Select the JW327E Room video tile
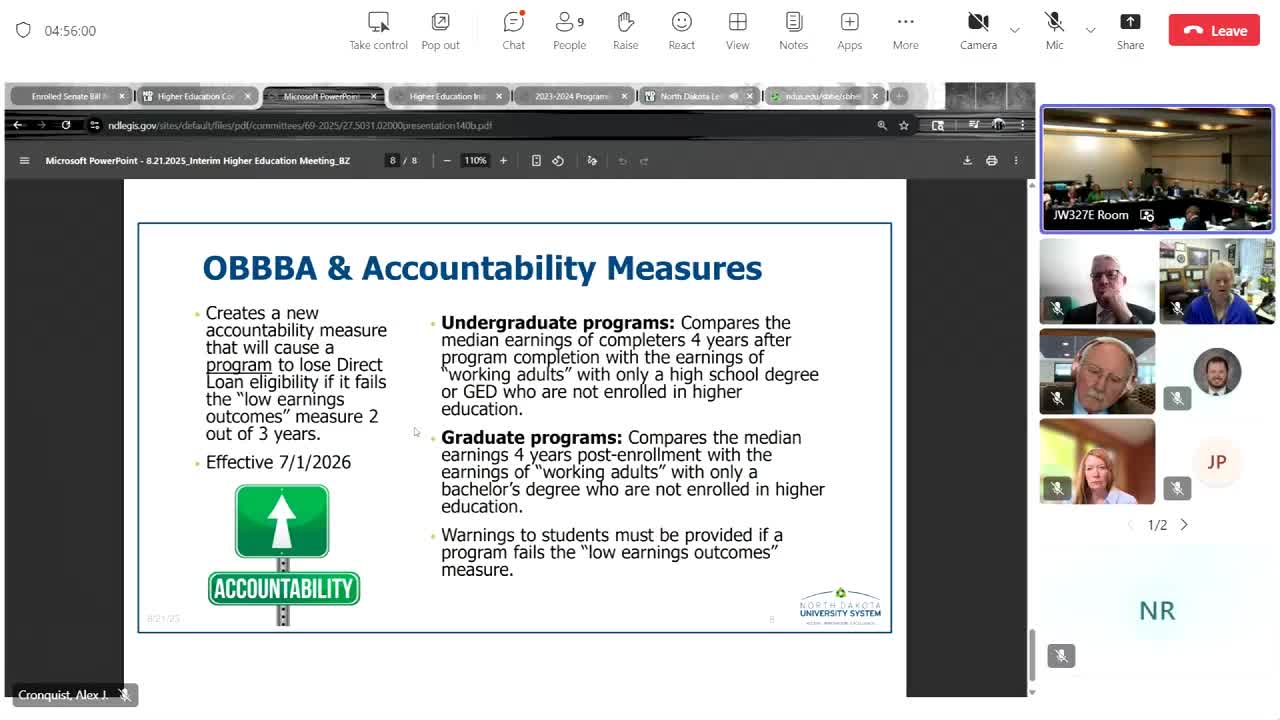This screenshot has width=1280, height=720. pyautogui.click(x=1157, y=169)
